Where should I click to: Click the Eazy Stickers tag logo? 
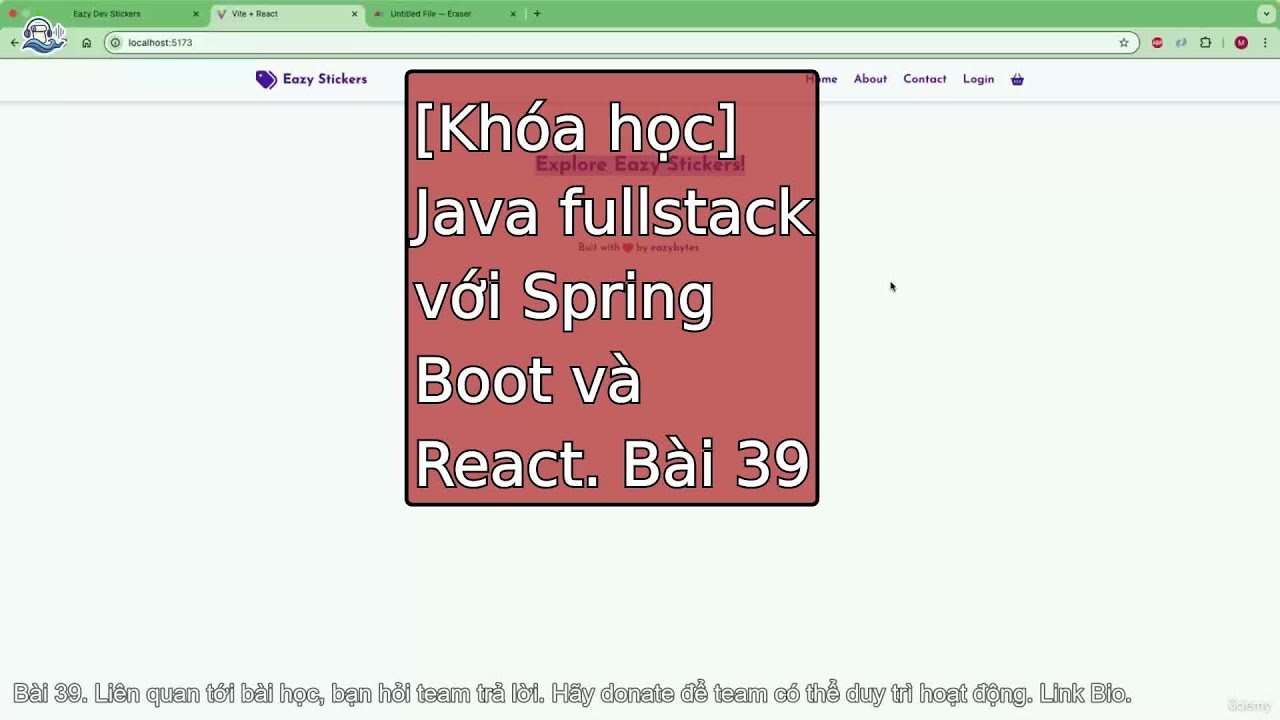click(266, 80)
